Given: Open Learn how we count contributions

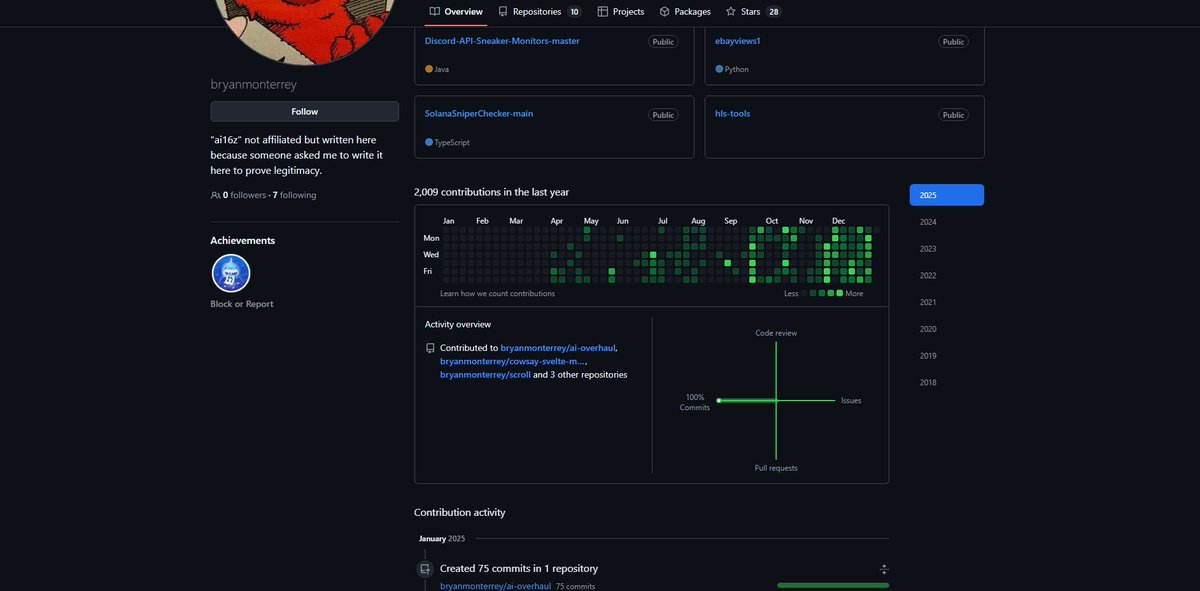Looking at the screenshot, I should 497,294.
